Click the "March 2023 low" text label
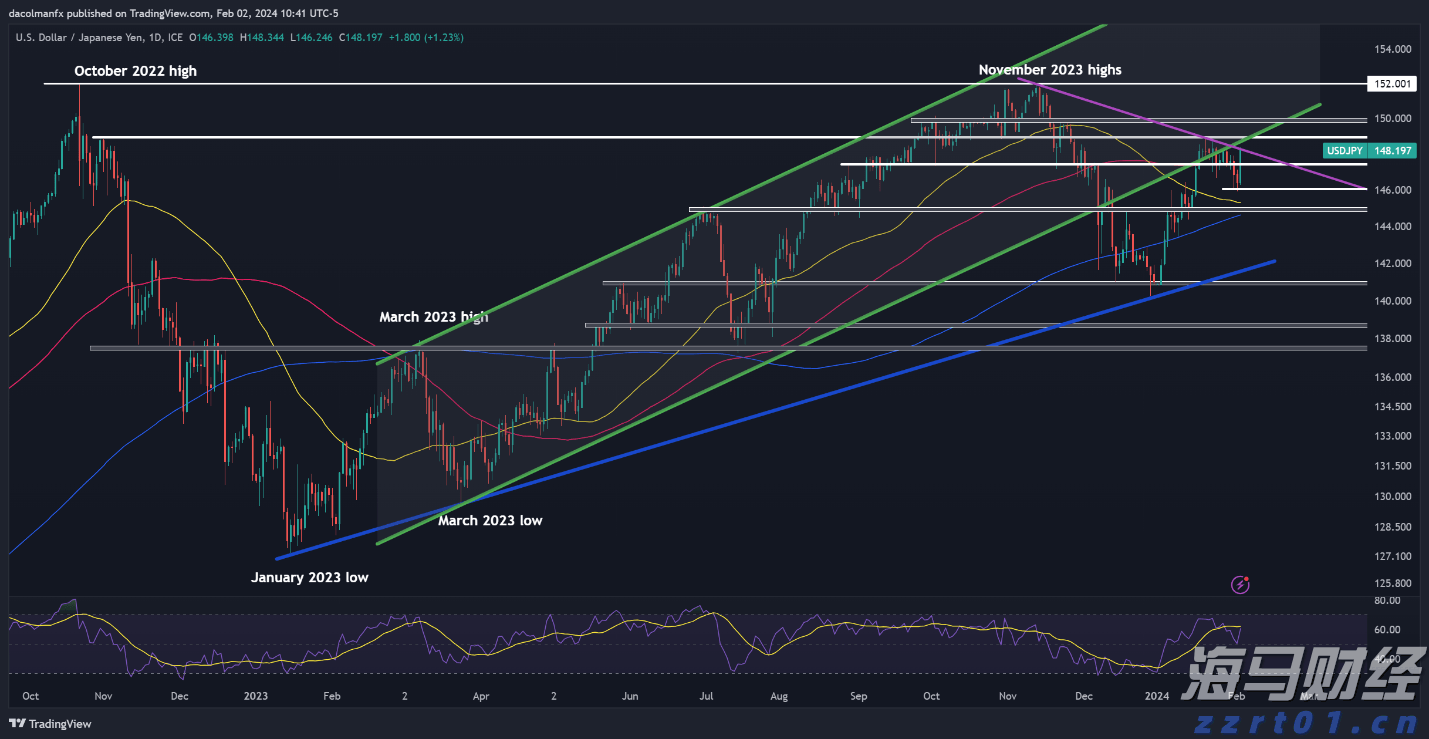This screenshot has width=1429, height=739. tap(490, 520)
